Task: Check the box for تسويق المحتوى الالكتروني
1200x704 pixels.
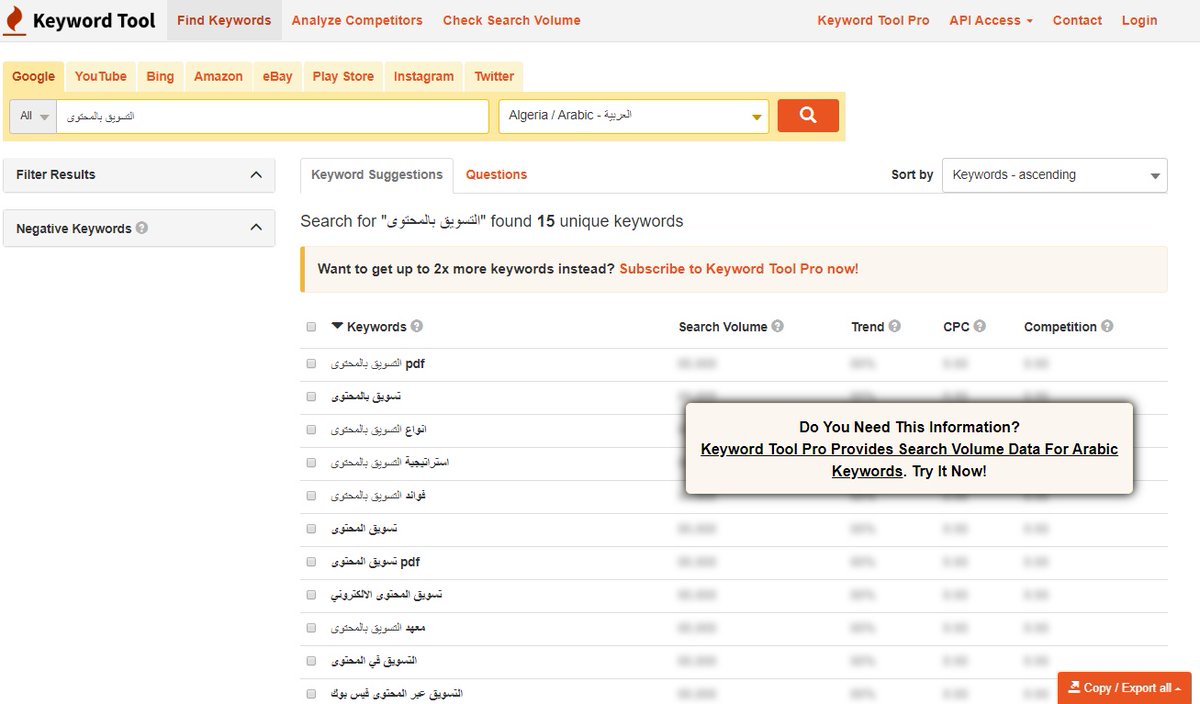Action: pos(311,595)
